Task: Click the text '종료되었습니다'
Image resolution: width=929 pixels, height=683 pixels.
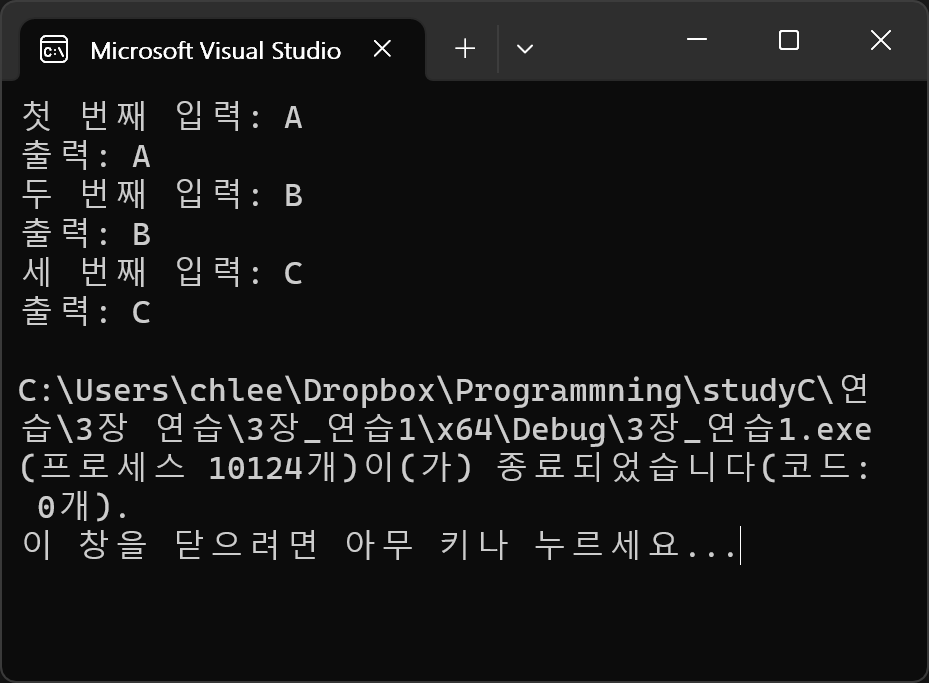Action: click(x=629, y=469)
